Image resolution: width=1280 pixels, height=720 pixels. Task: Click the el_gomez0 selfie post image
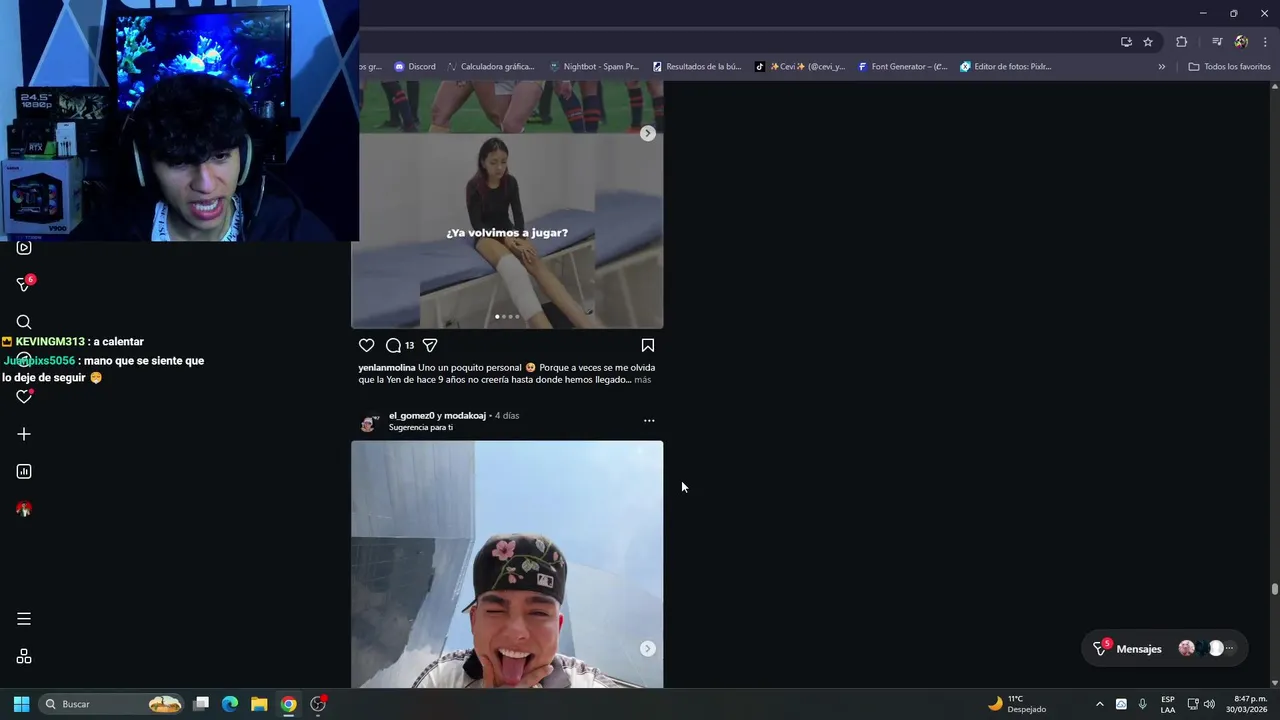(x=507, y=564)
